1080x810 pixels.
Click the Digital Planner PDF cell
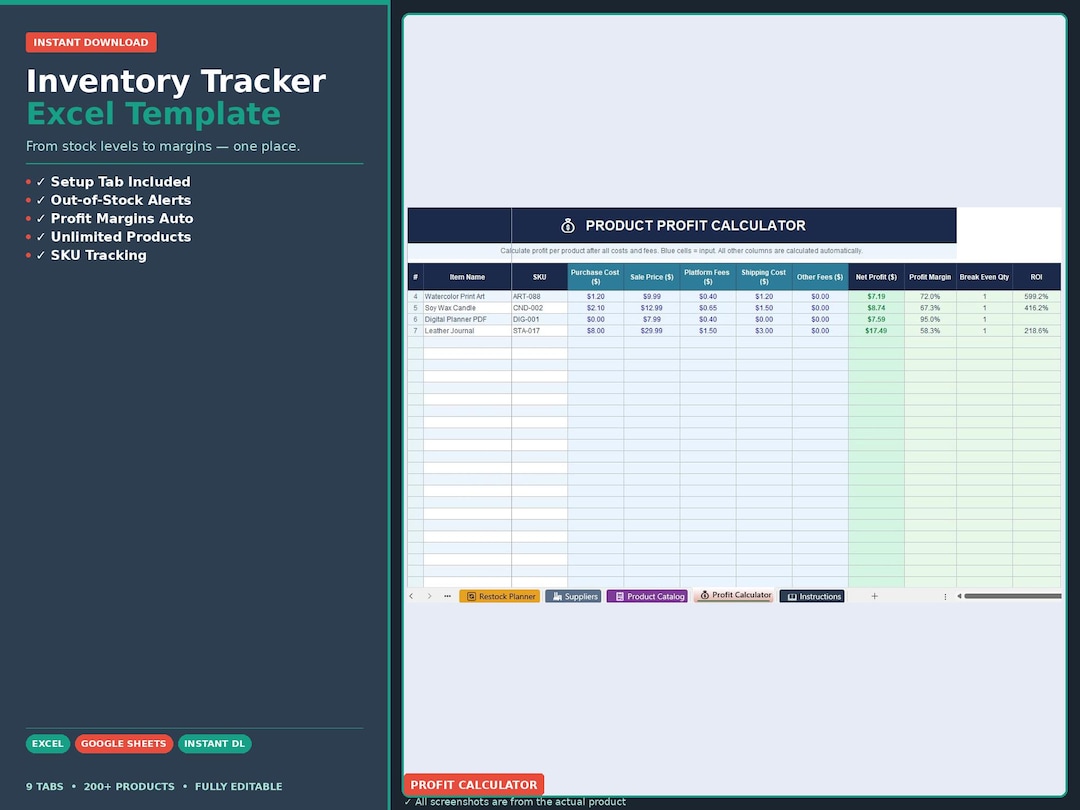pyautogui.click(x=467, y=320)
